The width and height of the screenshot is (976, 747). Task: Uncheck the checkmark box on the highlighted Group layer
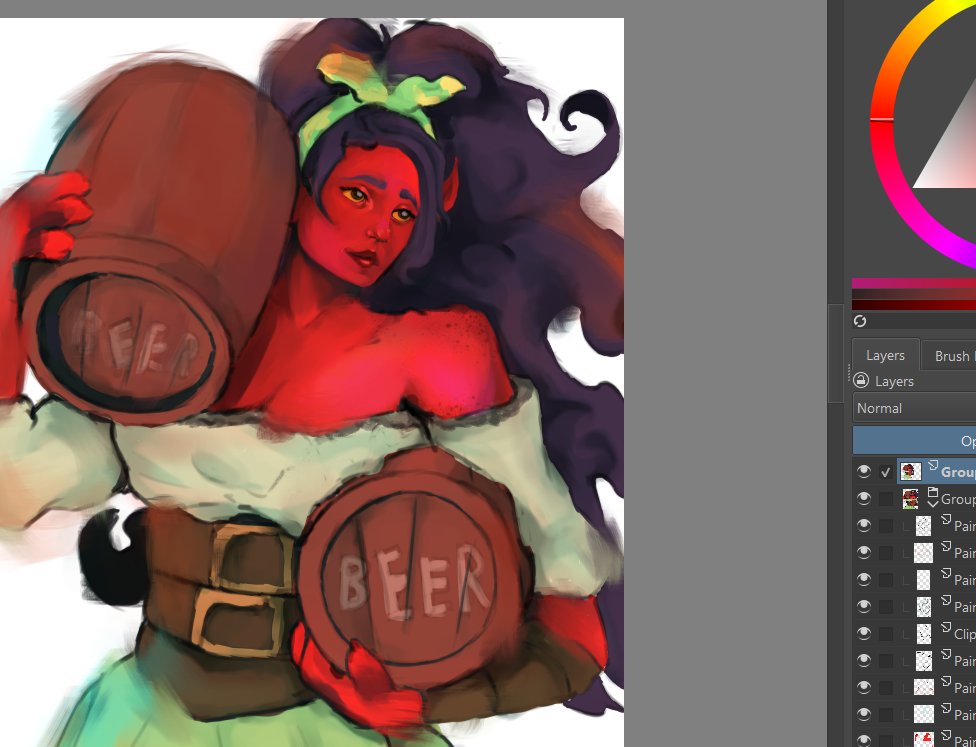886,472
